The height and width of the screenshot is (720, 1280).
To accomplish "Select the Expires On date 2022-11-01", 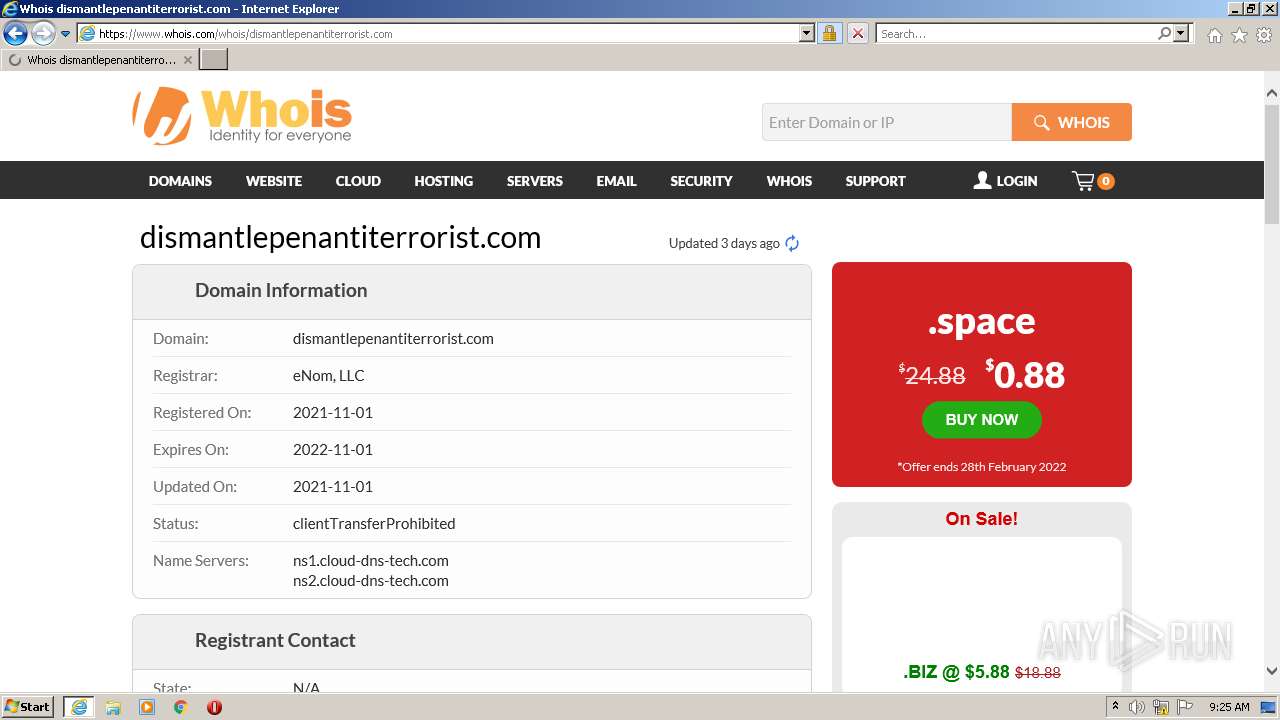I will tap(332, 449).
